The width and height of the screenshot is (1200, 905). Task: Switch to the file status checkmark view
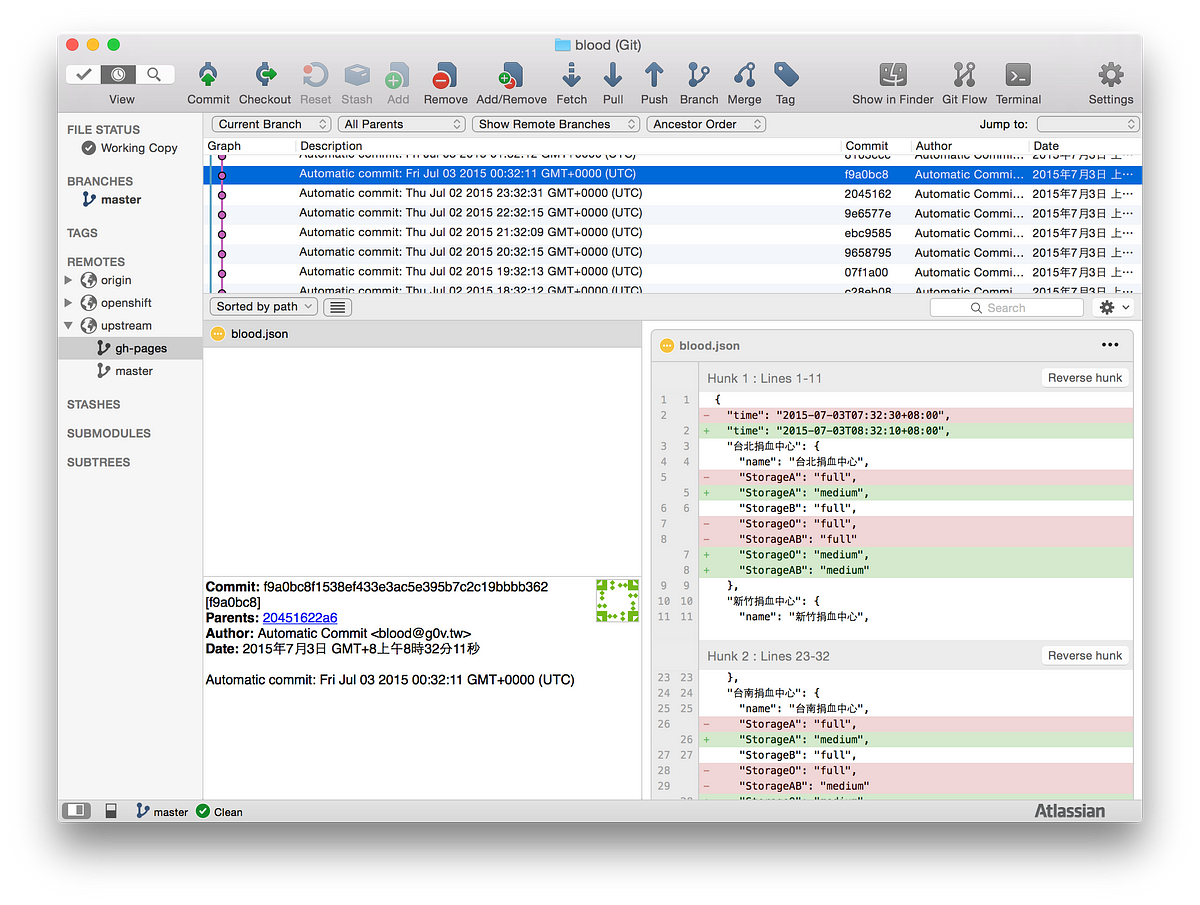tap(85, 74)
